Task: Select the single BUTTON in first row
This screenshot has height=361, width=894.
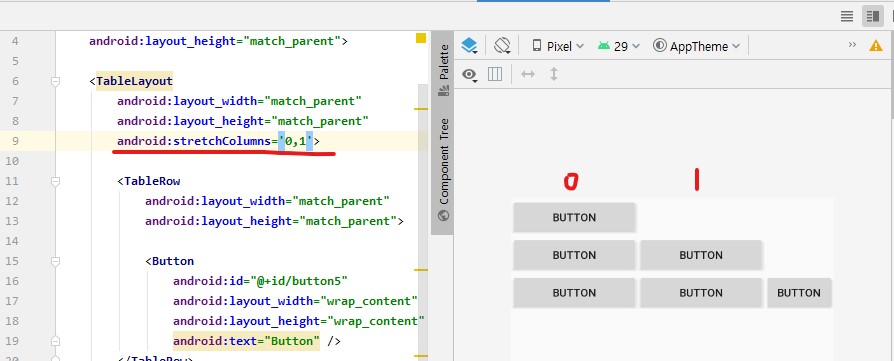Action: (x=574, y=217)
